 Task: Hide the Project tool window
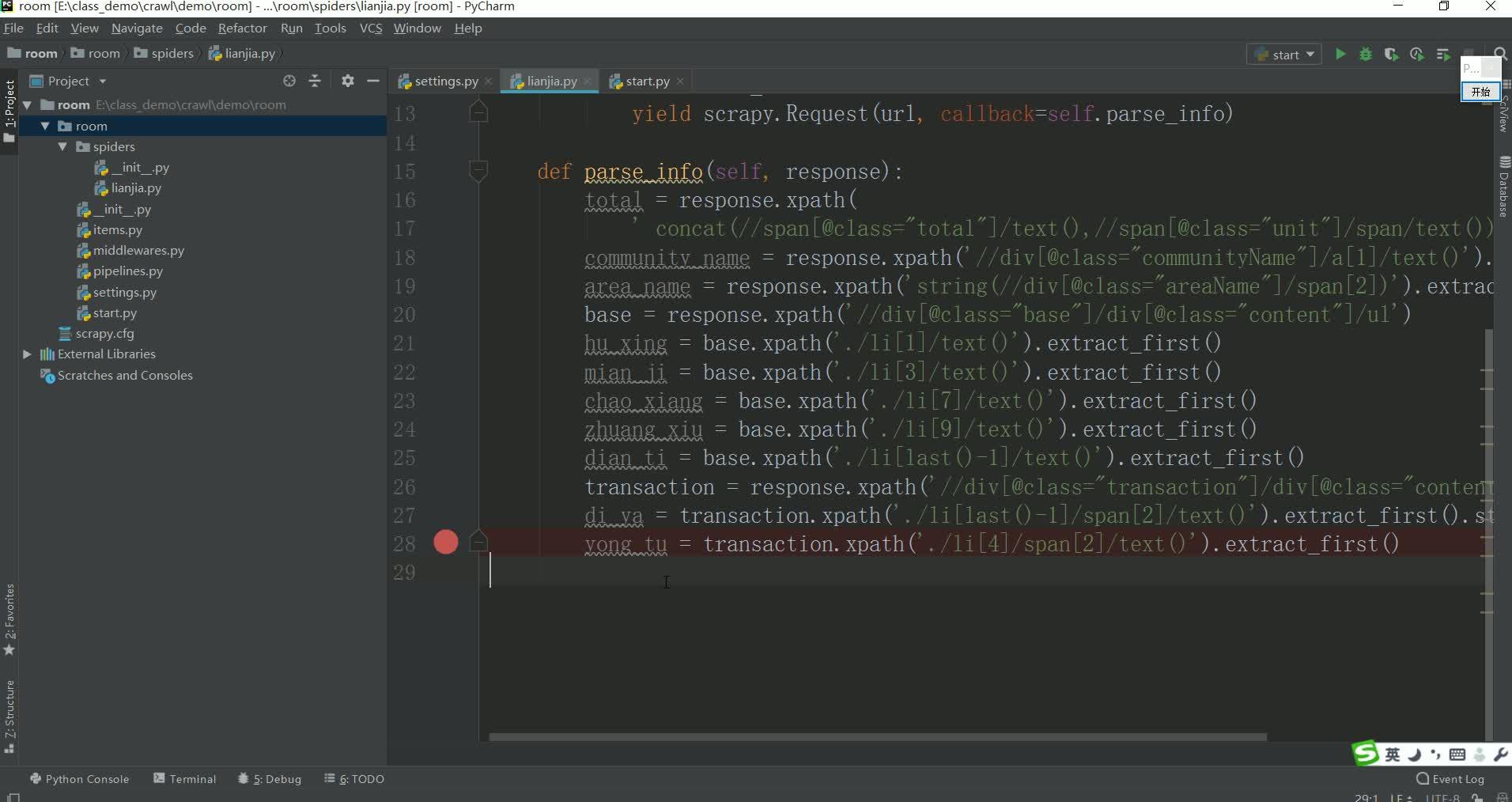(x=373, y=81)
